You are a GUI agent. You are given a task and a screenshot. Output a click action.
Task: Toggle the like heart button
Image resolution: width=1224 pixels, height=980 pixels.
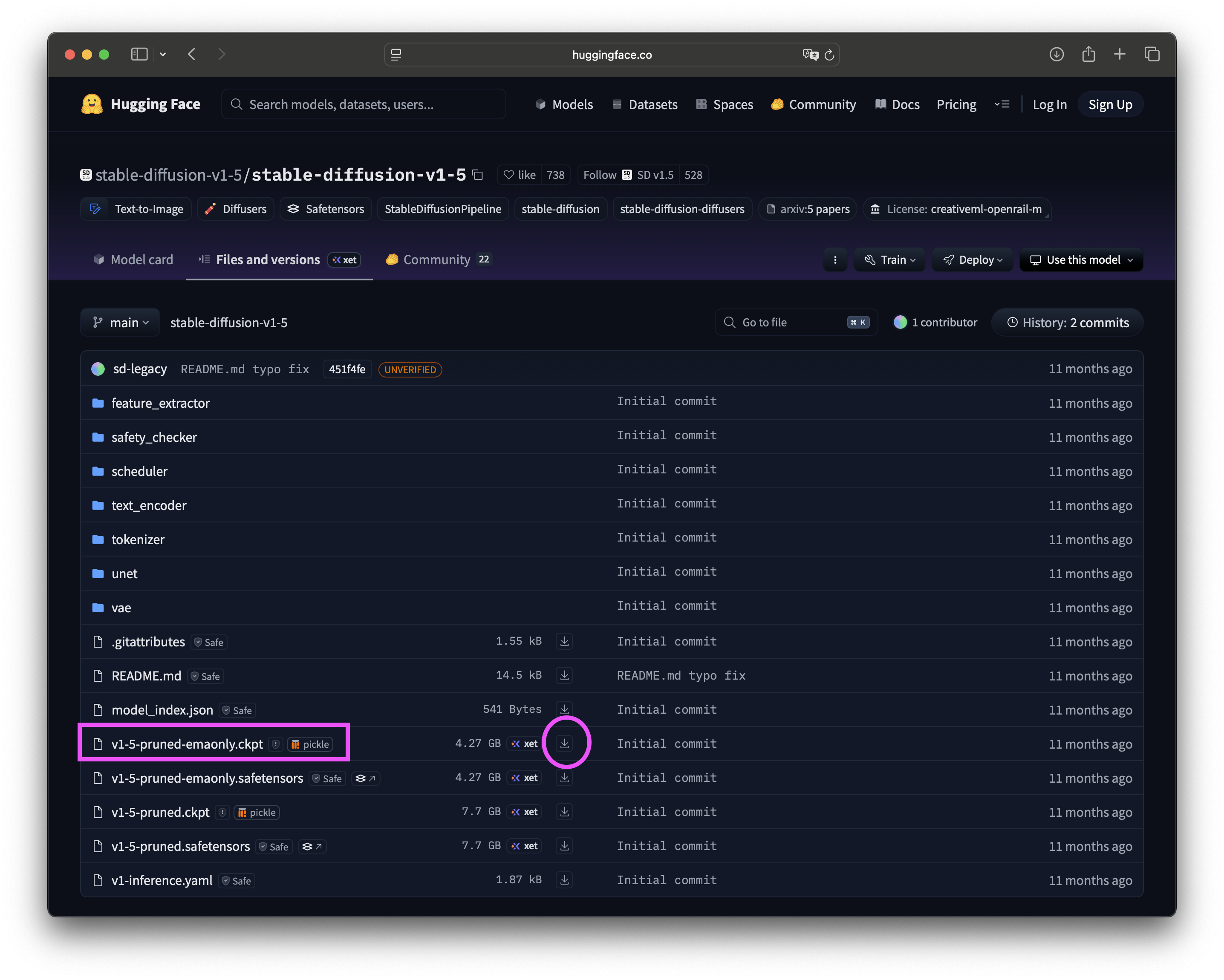[x=520, y=175]
